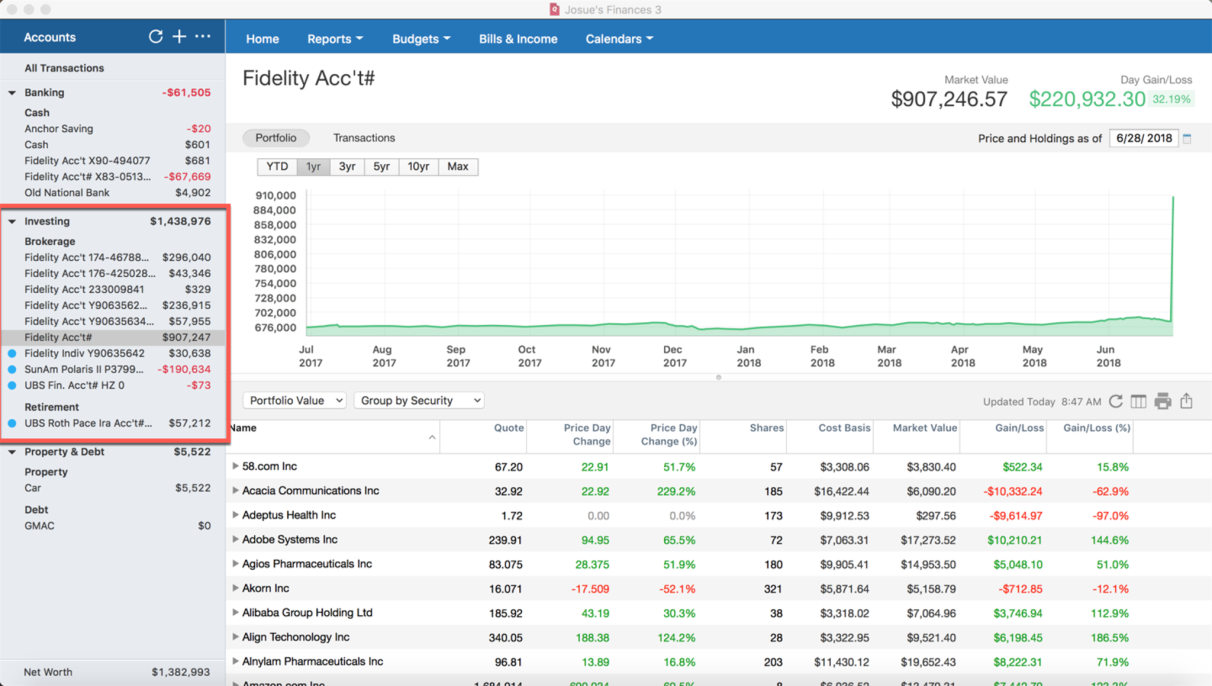Viewport: 1212px width, 686px height.
Task: Open the Group by Security dropdown
Action: coord(419,400)
